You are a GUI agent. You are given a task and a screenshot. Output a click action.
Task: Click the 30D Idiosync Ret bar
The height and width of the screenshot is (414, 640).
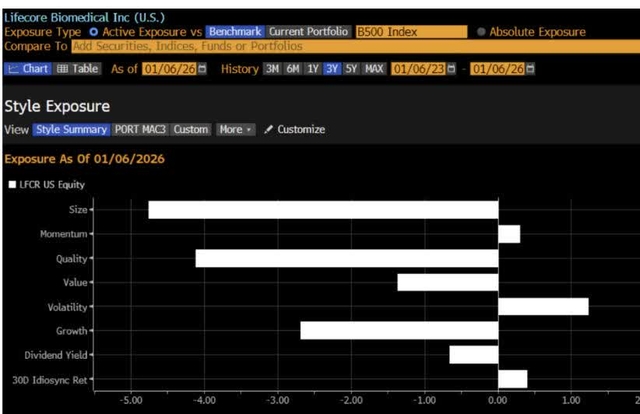513,379
